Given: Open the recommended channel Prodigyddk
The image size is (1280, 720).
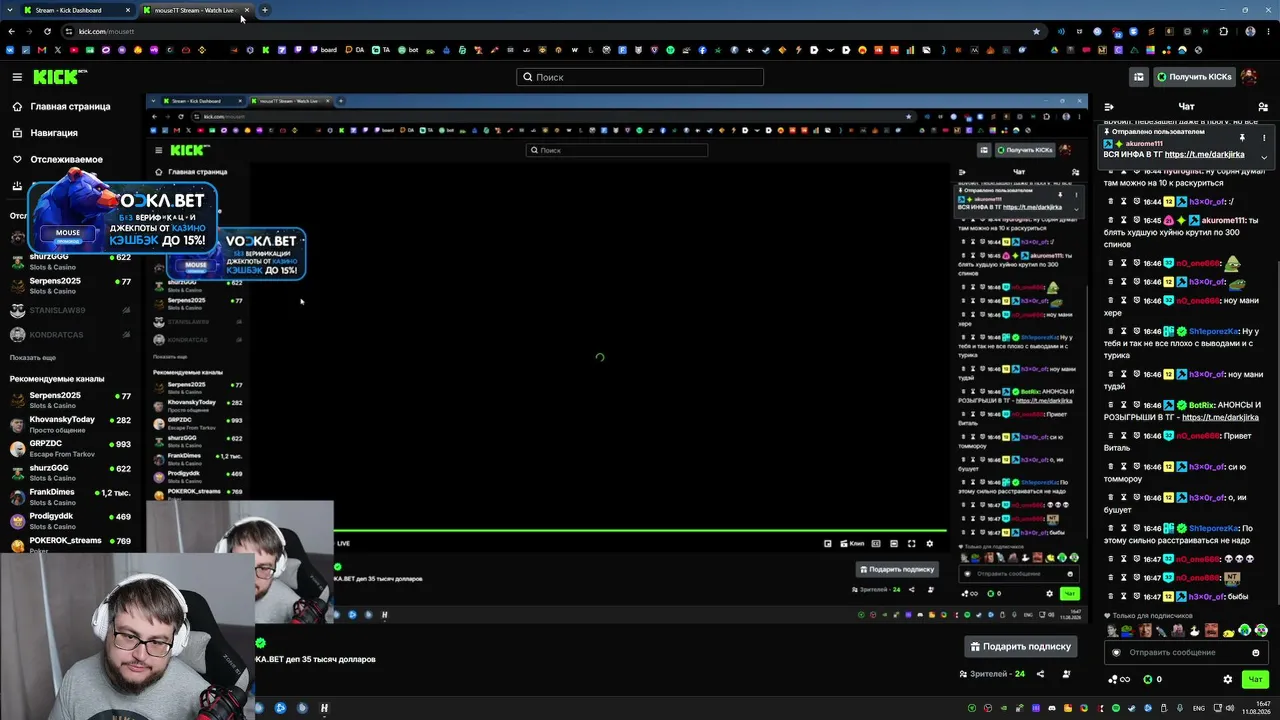Looking at the screenshot, I should point(72,521).
